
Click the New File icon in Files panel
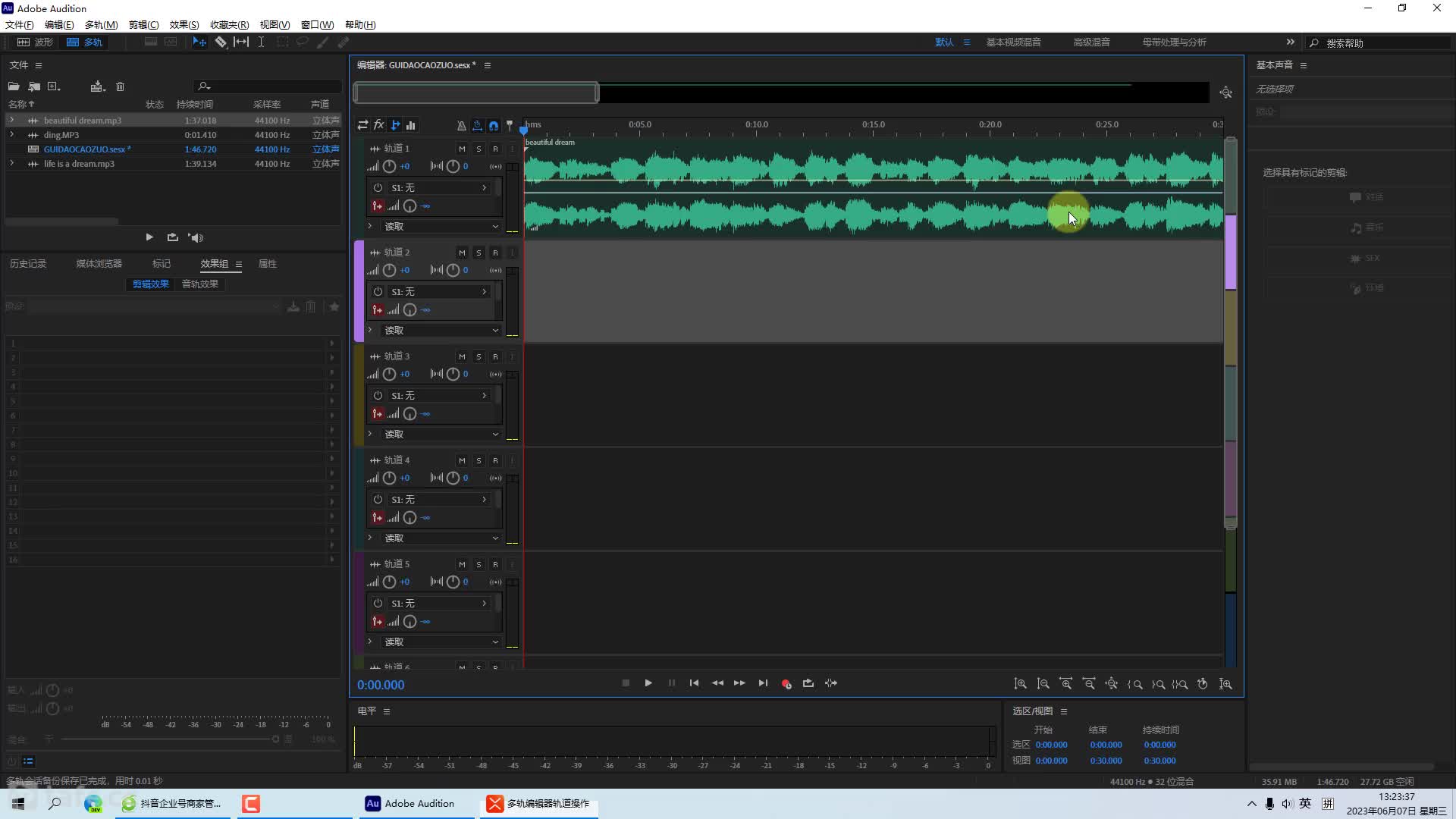pyautogui.click(x=54, y=86)
